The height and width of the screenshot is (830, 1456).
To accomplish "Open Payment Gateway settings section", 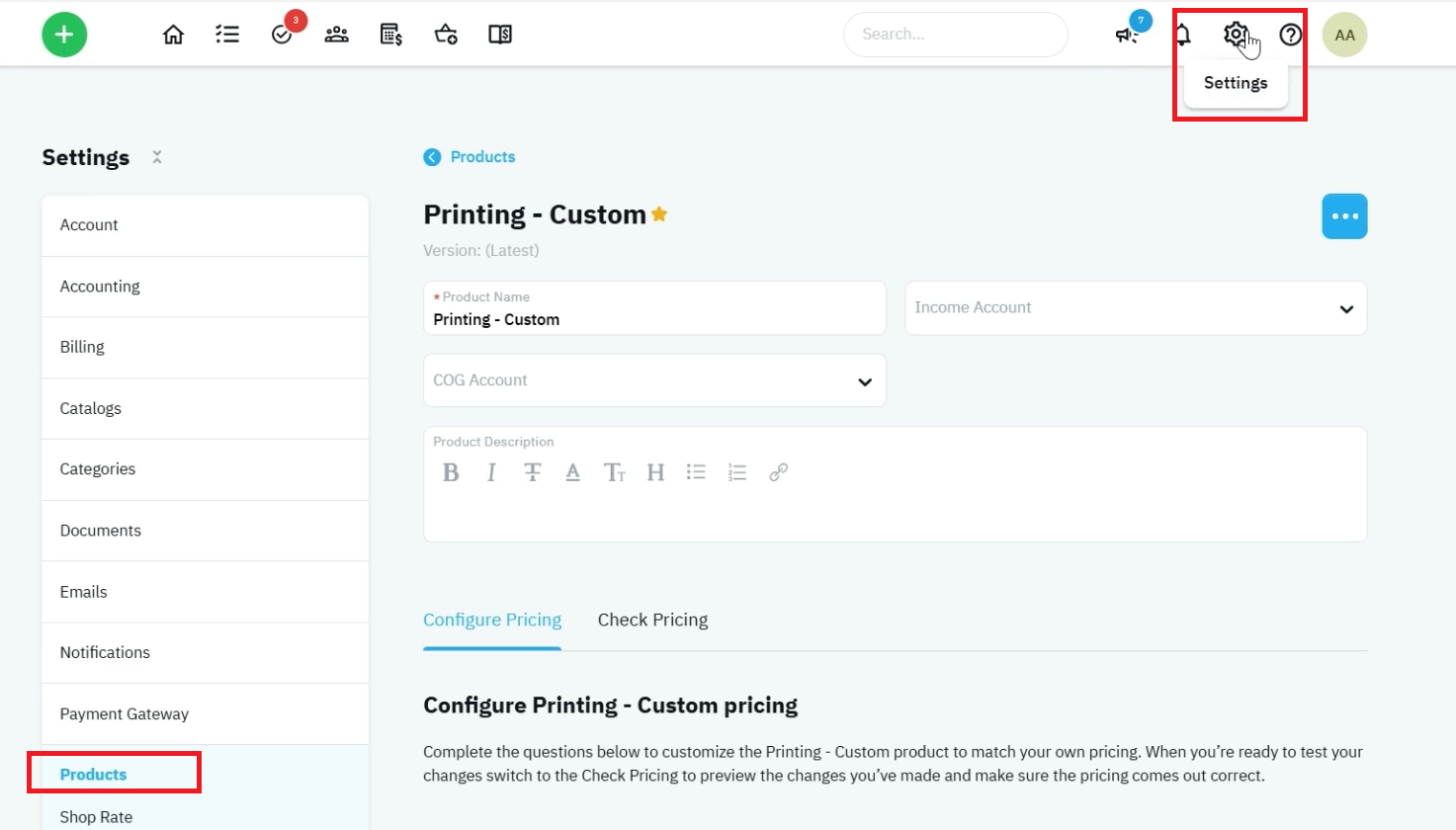I will (205, 714).
